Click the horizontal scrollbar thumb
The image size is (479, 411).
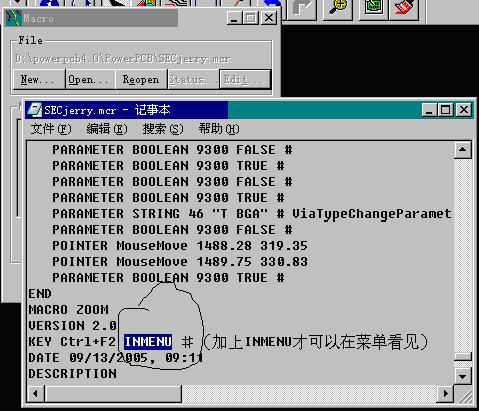click(113, 394)
